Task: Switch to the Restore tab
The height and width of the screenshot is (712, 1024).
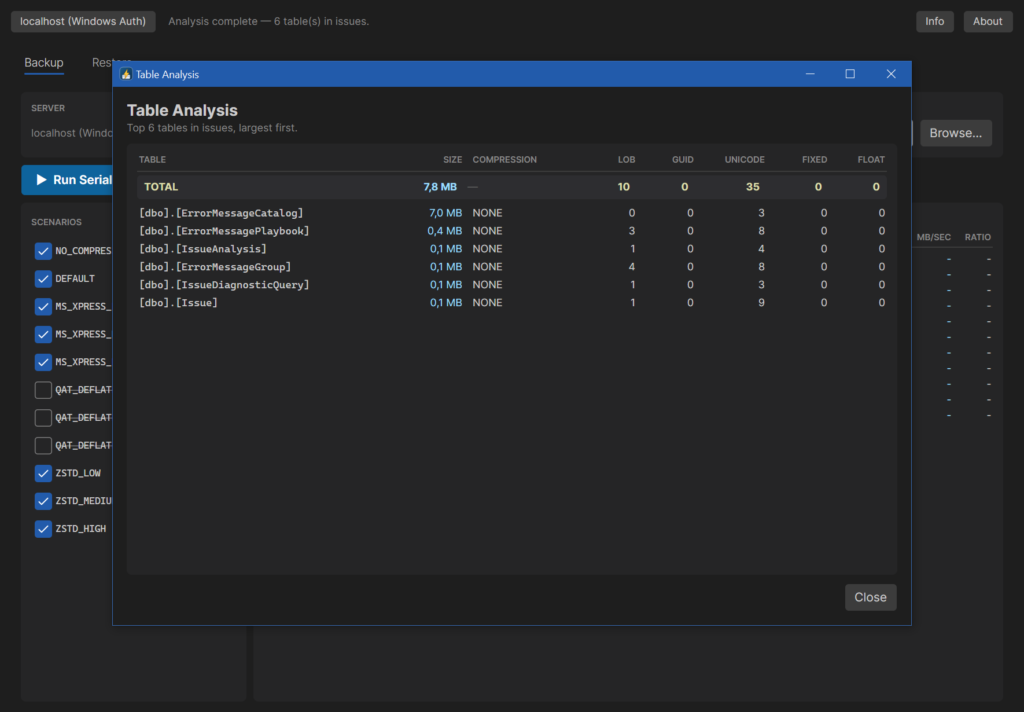Action: [x=102, y=62]
